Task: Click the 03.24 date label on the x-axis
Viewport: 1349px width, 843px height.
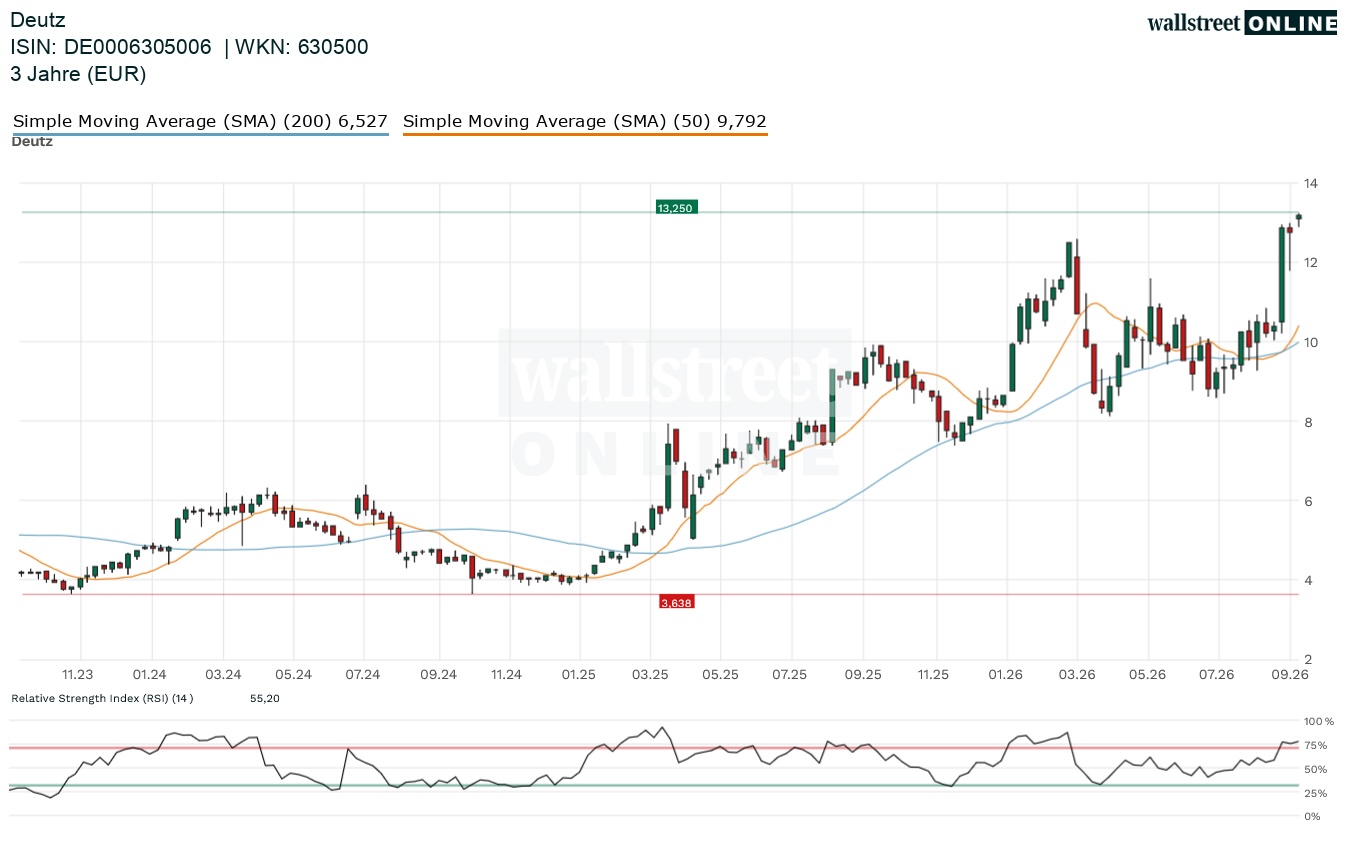Action: [x=224, y=675]
